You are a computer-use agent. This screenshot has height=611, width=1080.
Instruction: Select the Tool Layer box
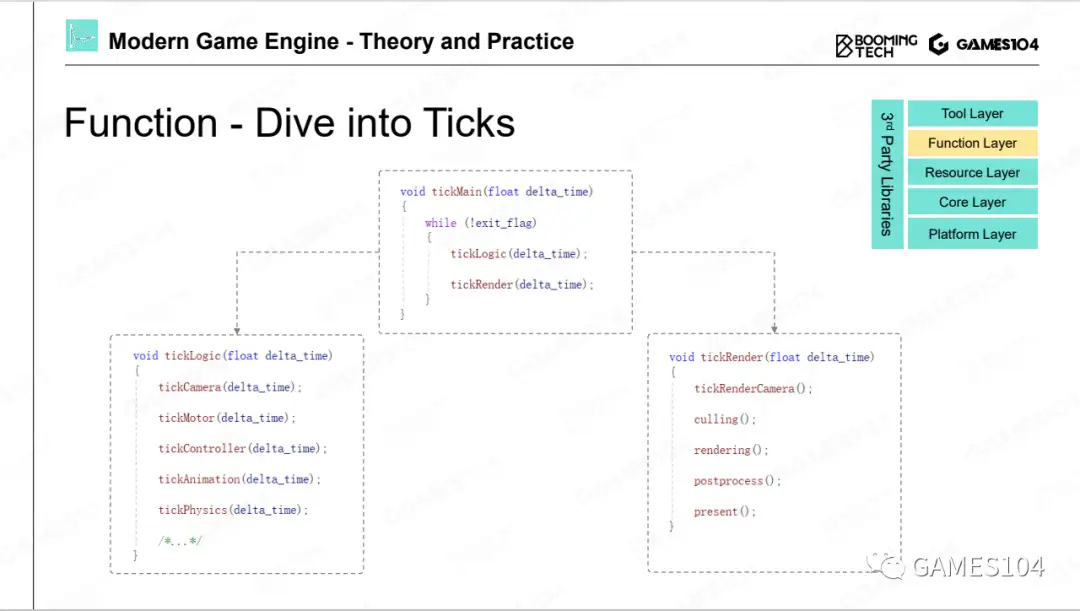coord(972,114)
